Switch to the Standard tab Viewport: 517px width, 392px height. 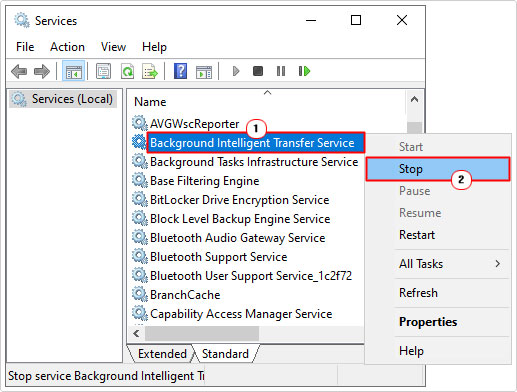pos(225,354)
